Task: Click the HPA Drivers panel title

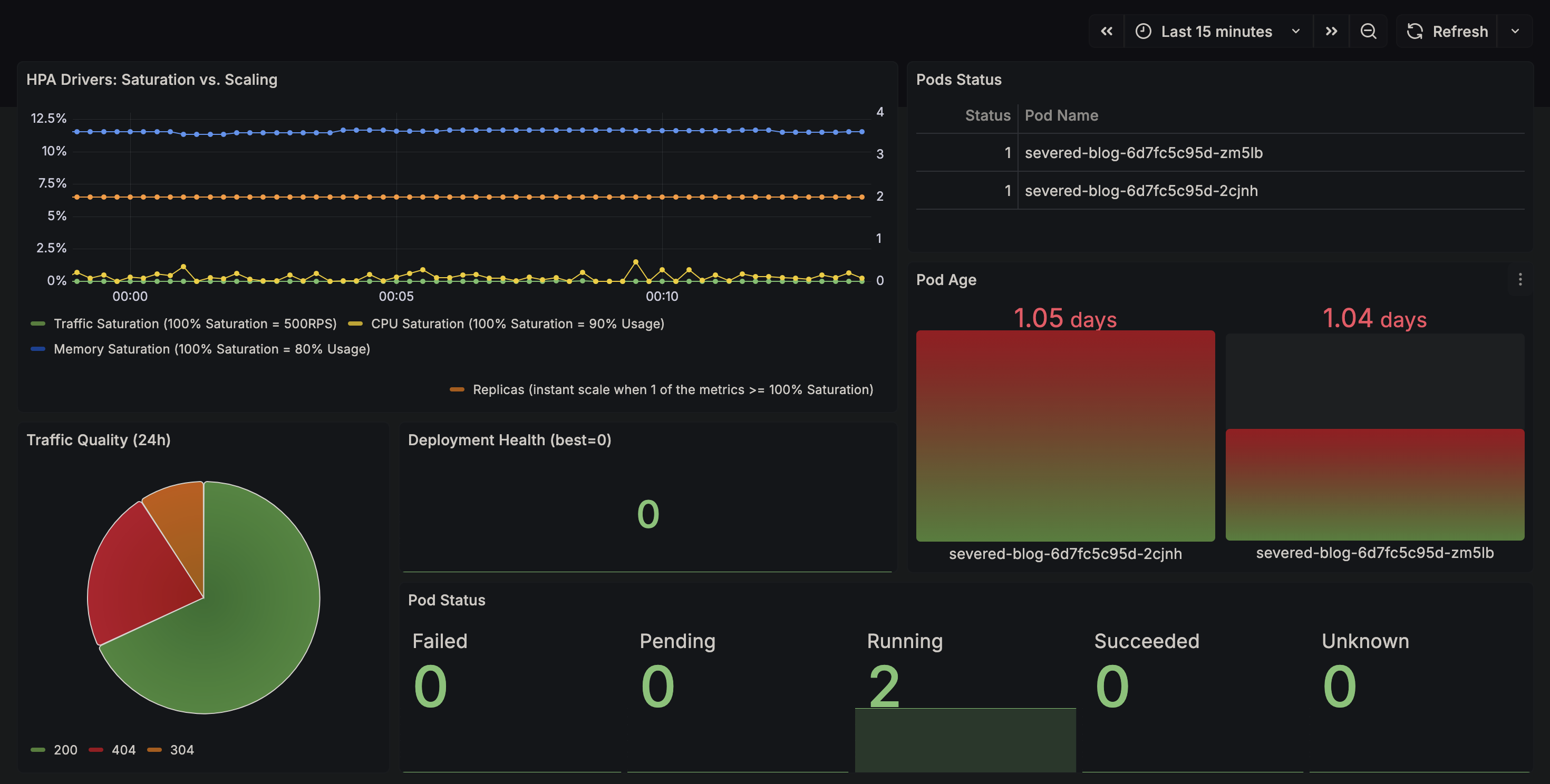Action: tap(152, 80)
